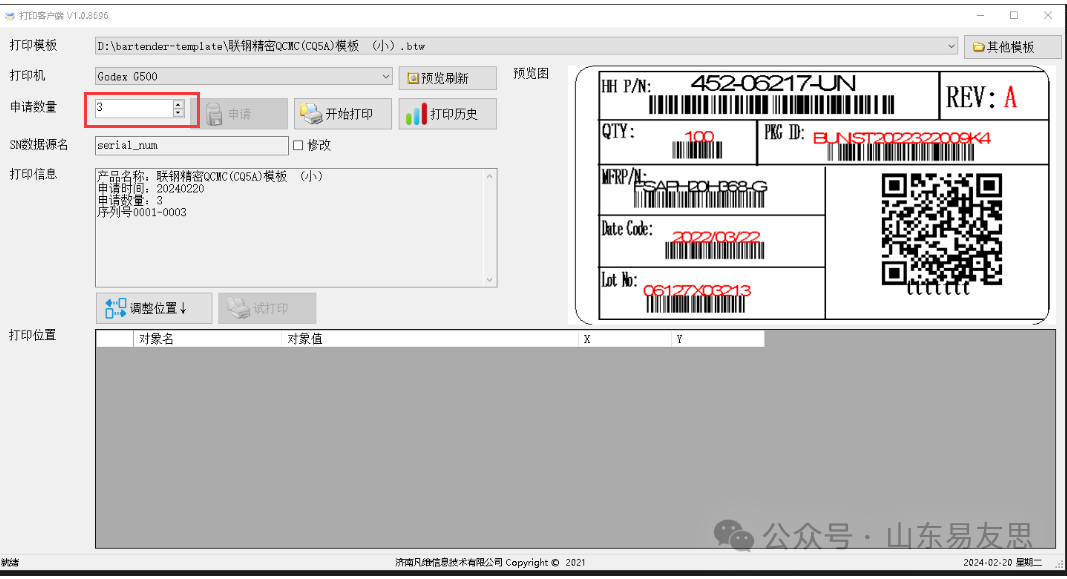This screenshot has width=1067, height=579.
Task: Click the 对象值 column header
Action: point(429,339)
